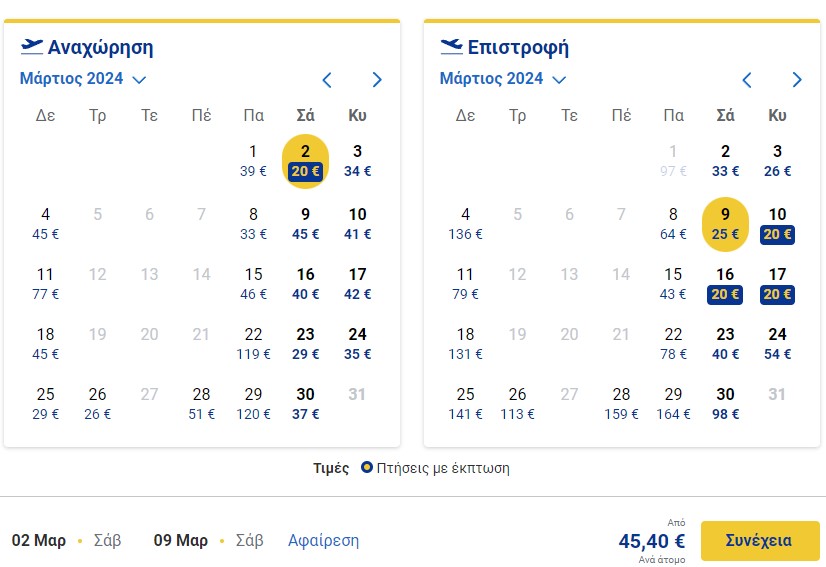826x567 pixels.
Task: Click the Αφαίρεση link to remove return
Action: coord(323,541)
